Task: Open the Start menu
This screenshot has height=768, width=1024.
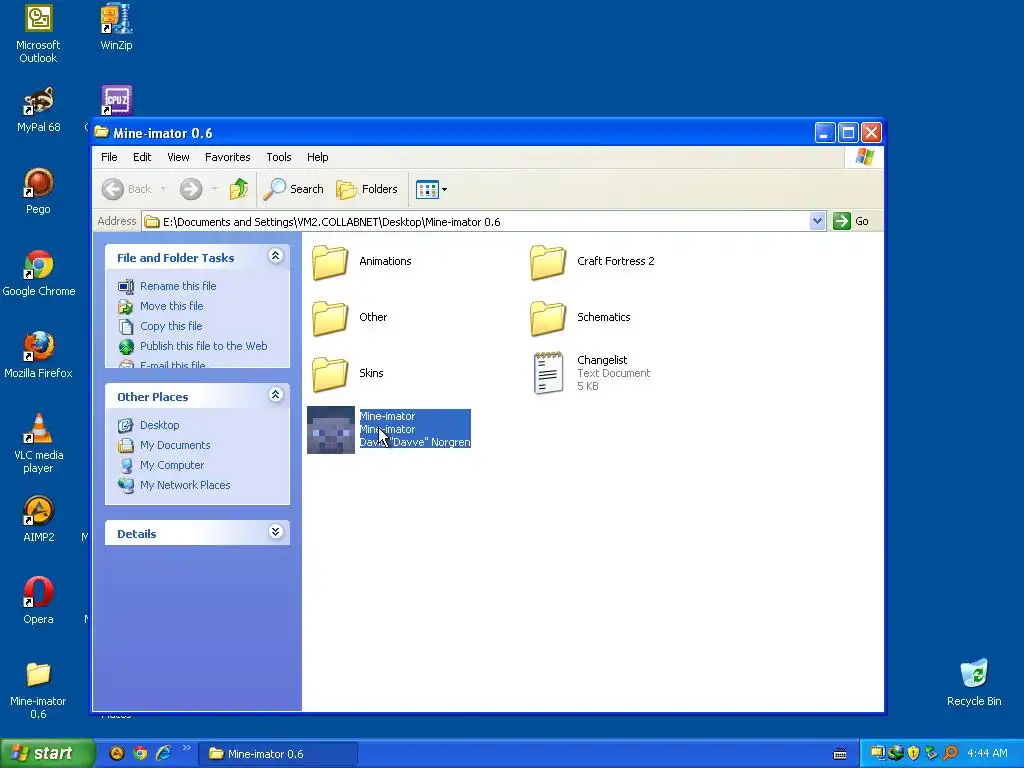Action: pos(47,754)
